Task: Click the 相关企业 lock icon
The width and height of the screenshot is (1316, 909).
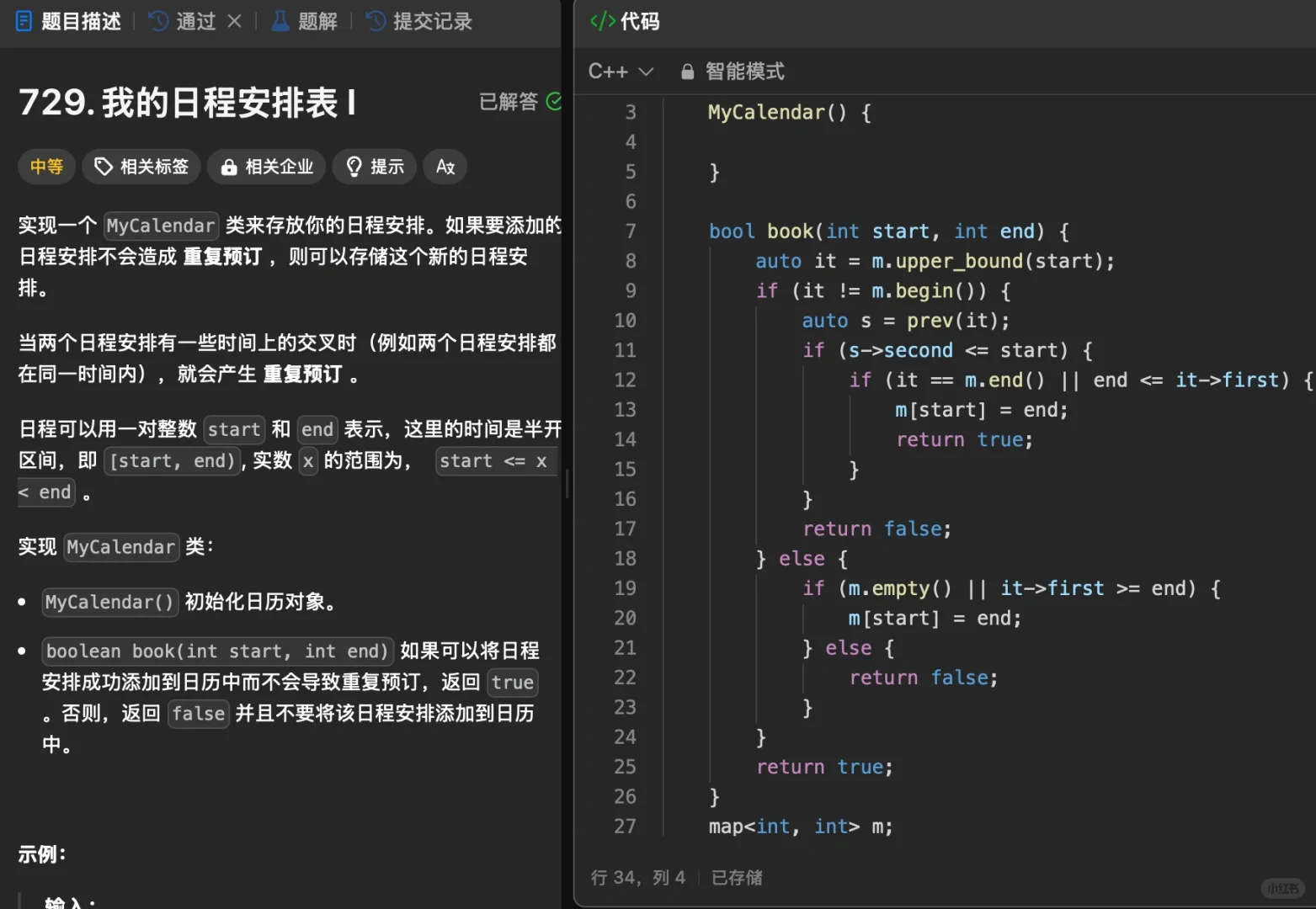Action: tap(228, 167)
